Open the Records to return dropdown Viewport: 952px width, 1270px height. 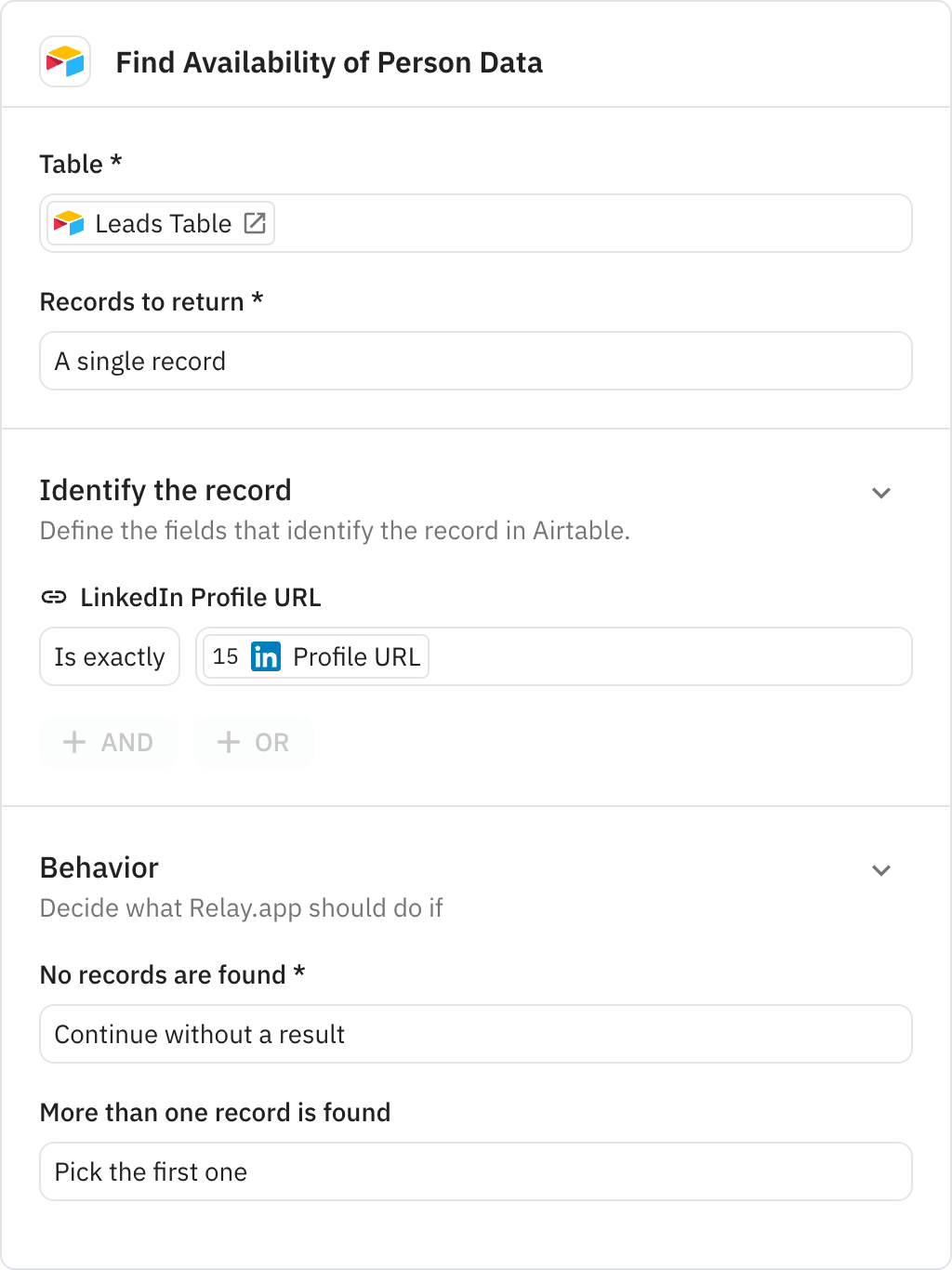[x=475, y=361]
